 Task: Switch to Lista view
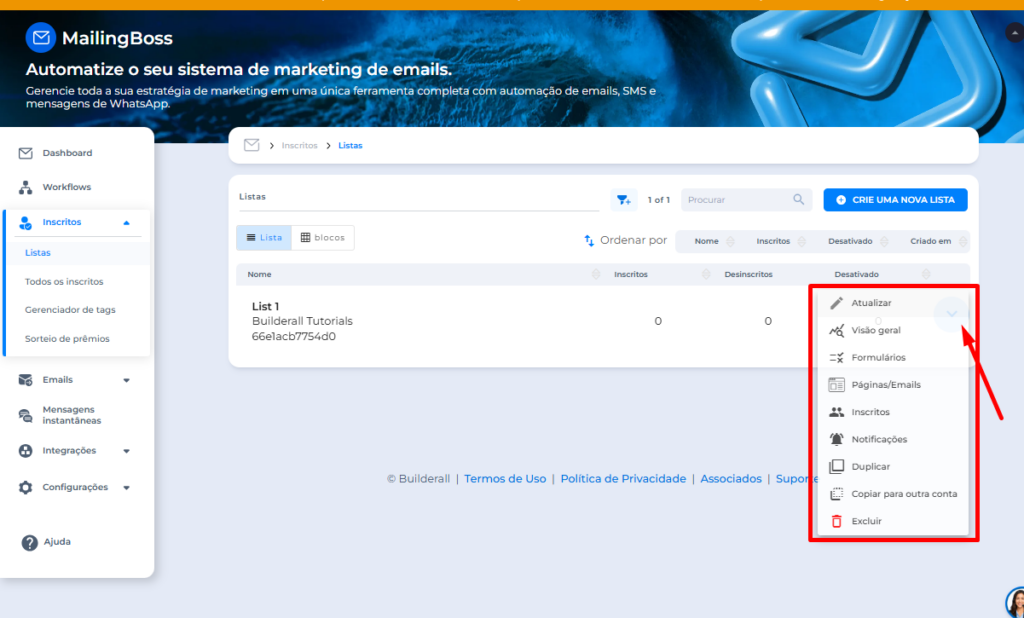[x=264, y=237]
